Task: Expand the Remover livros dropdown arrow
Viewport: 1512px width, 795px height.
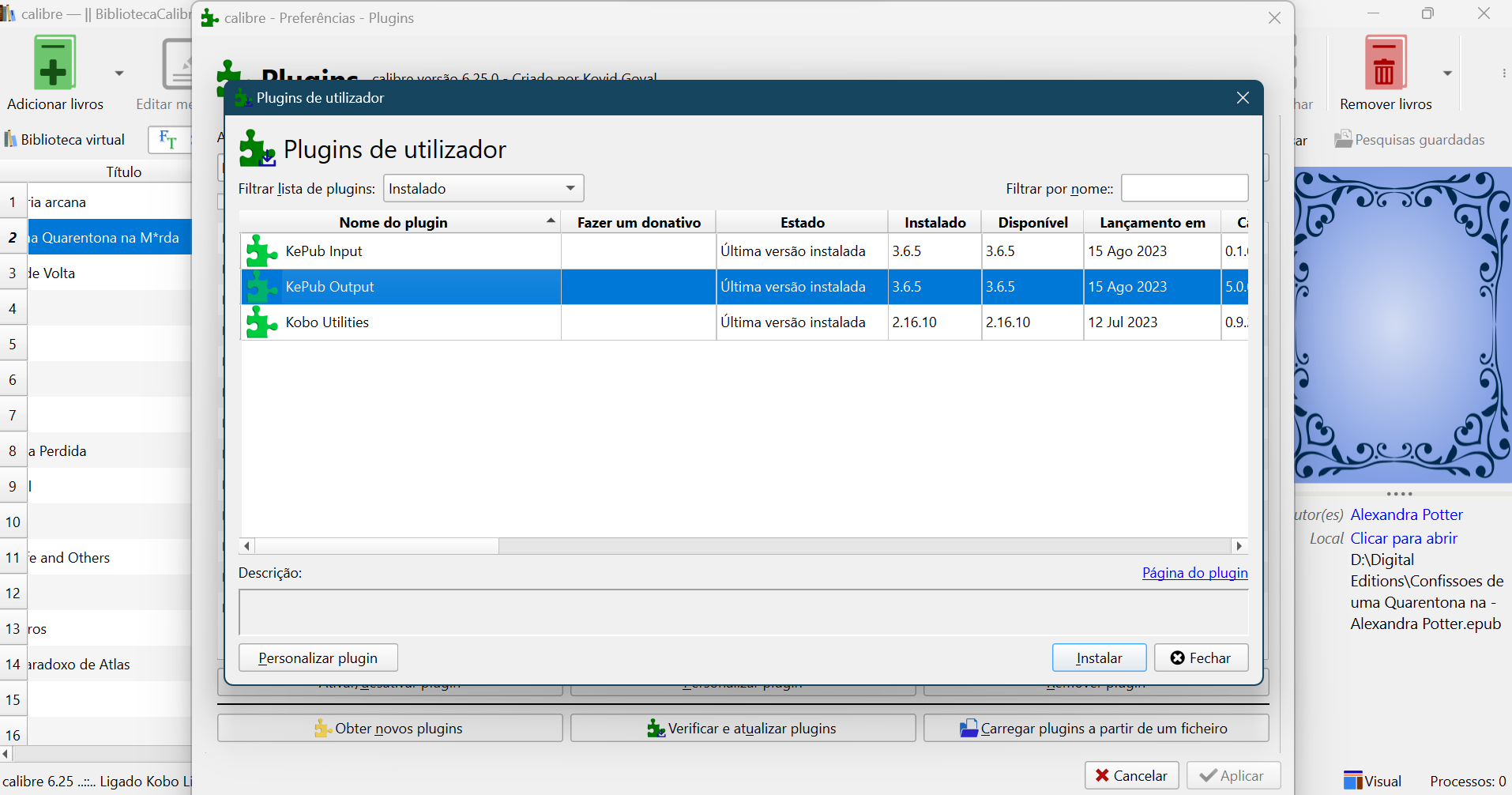Action: coord(1447,73)
